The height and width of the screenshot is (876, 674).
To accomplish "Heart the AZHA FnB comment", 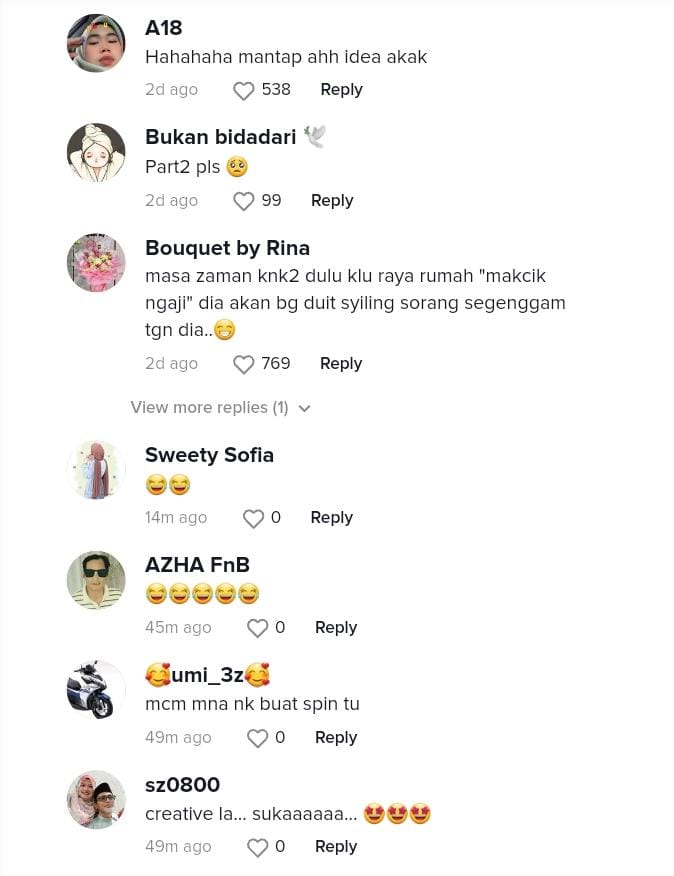I will pos(258,628).
